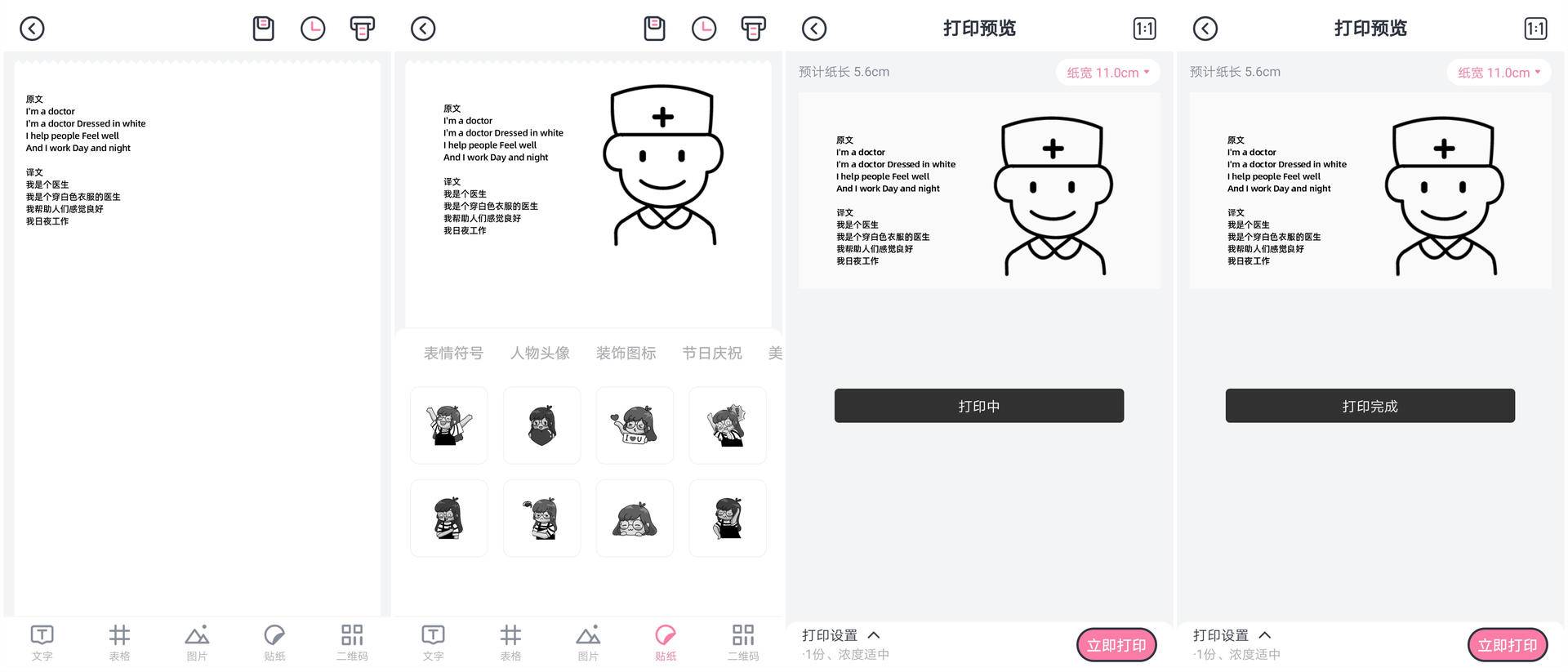The image size is (1568, 672).
Task: Open 表情符号 sticker category
Action: [x=453, y=353]
